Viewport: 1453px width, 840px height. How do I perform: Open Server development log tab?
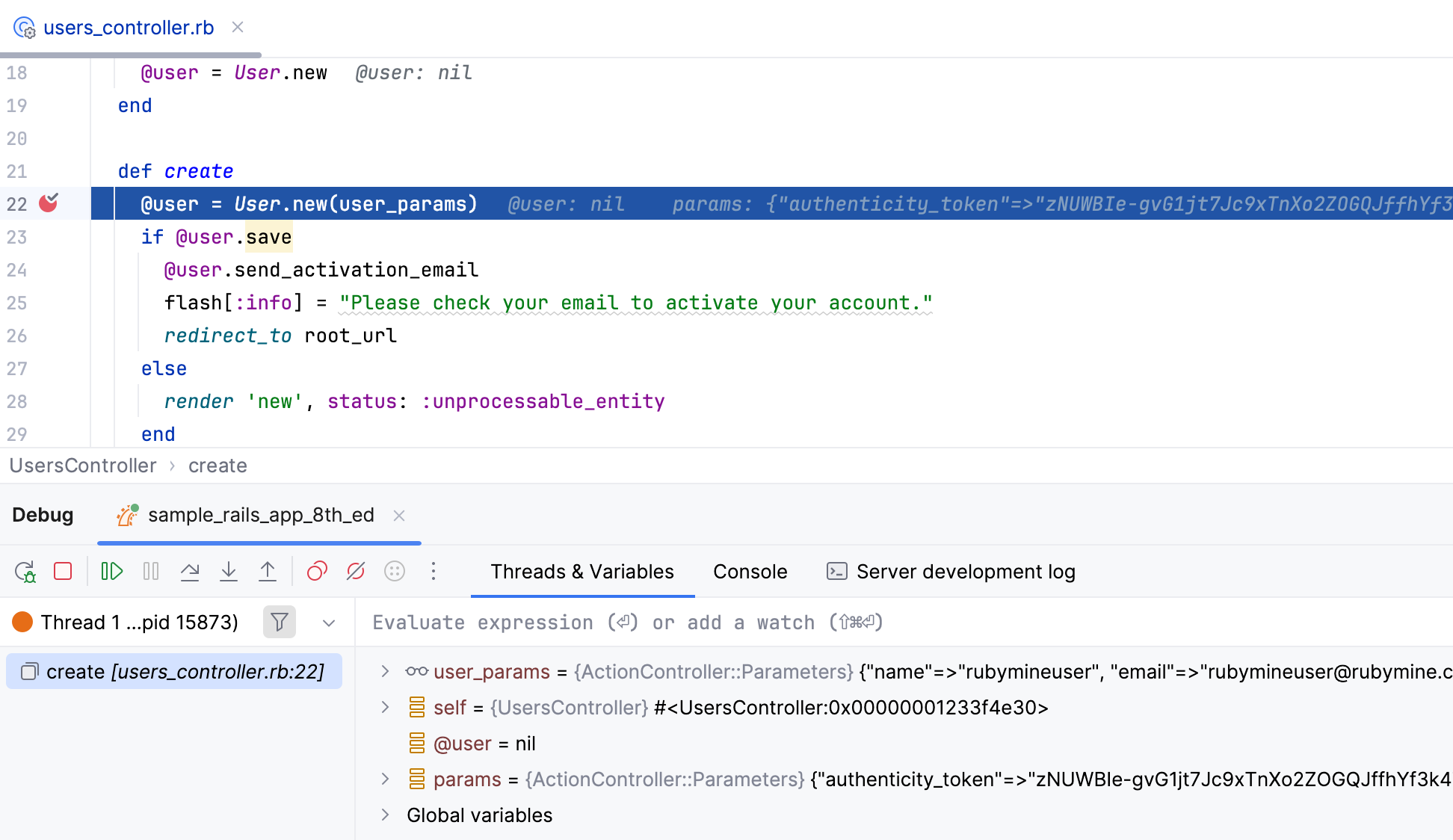click(951, 572)
